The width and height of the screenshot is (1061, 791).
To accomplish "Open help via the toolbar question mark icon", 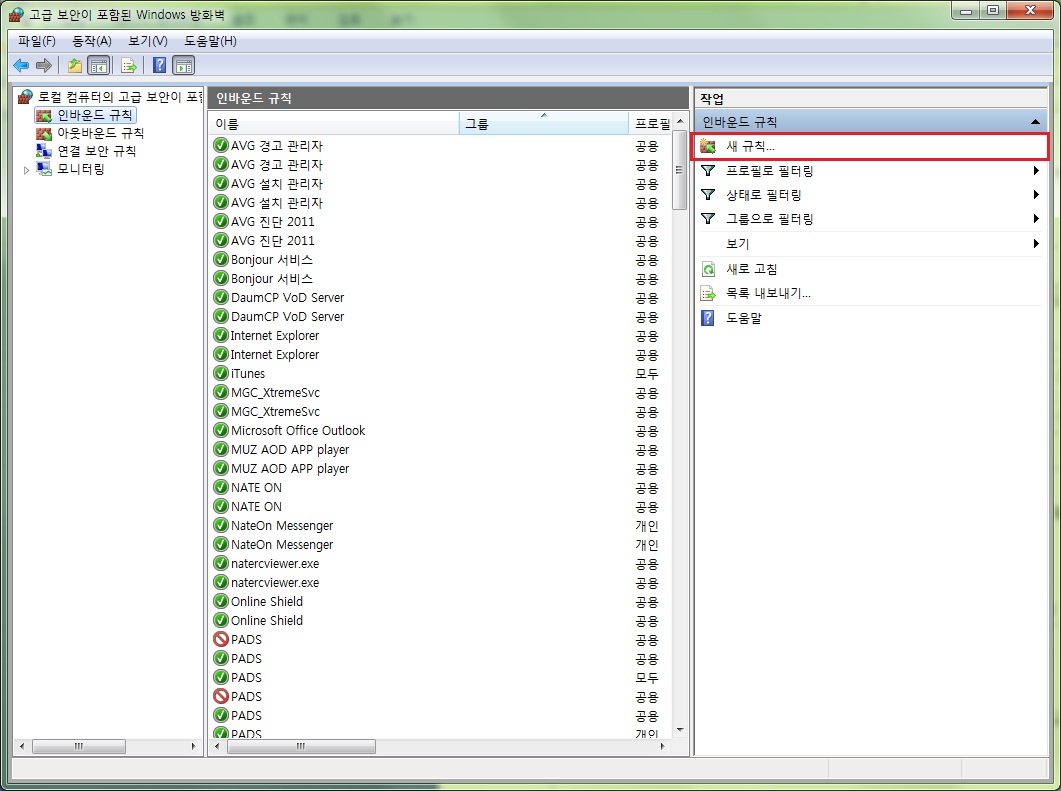I will [160, 66].
